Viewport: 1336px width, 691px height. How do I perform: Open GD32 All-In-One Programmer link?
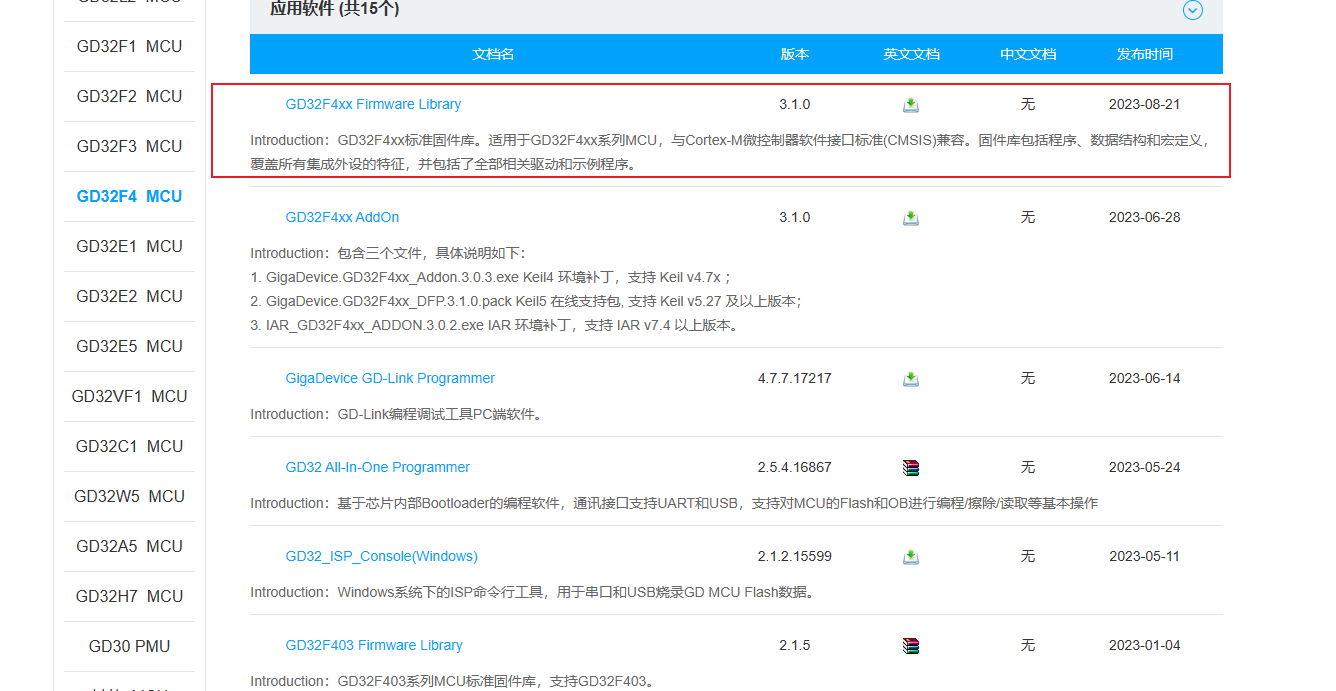377,467
